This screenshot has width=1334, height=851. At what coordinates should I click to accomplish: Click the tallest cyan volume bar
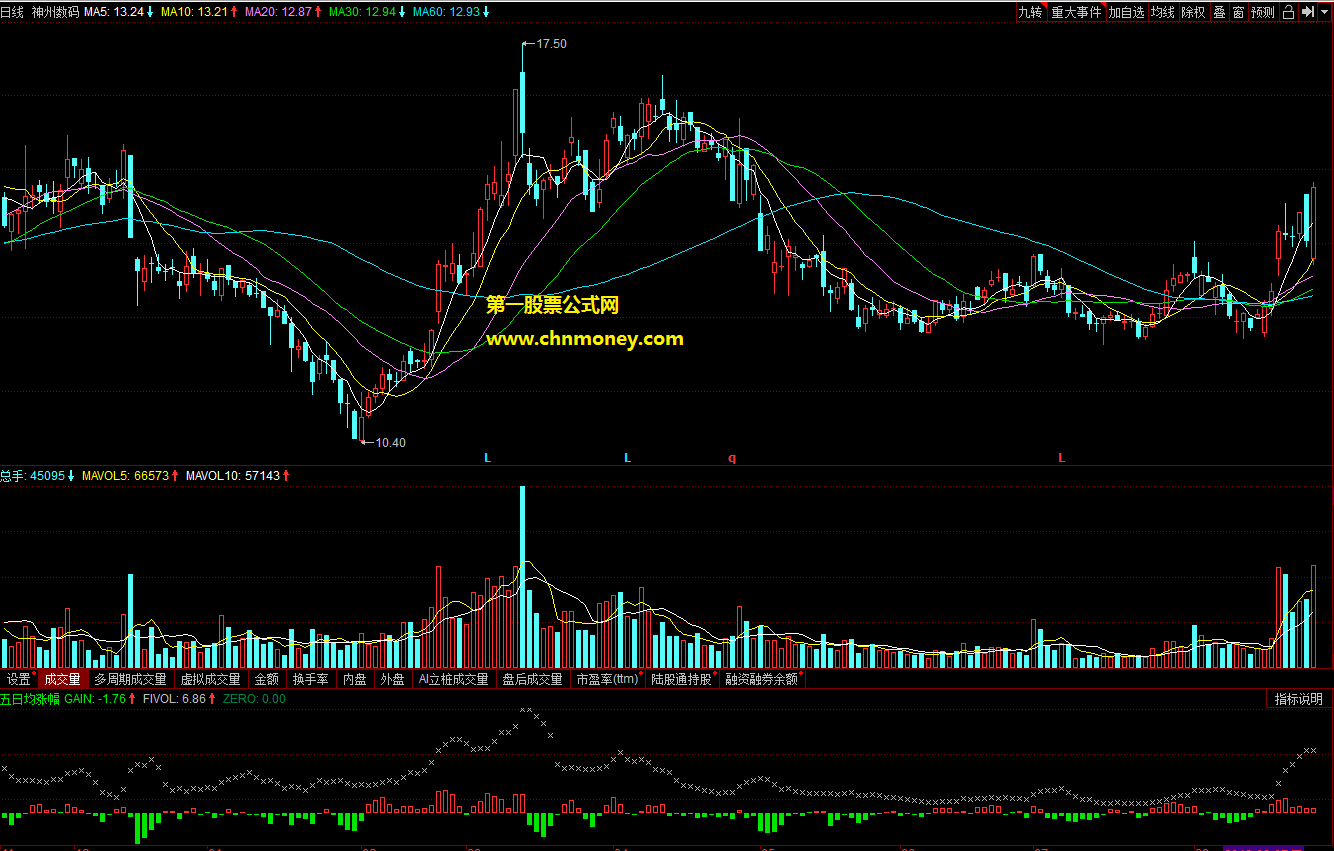[x=522, y=577]
